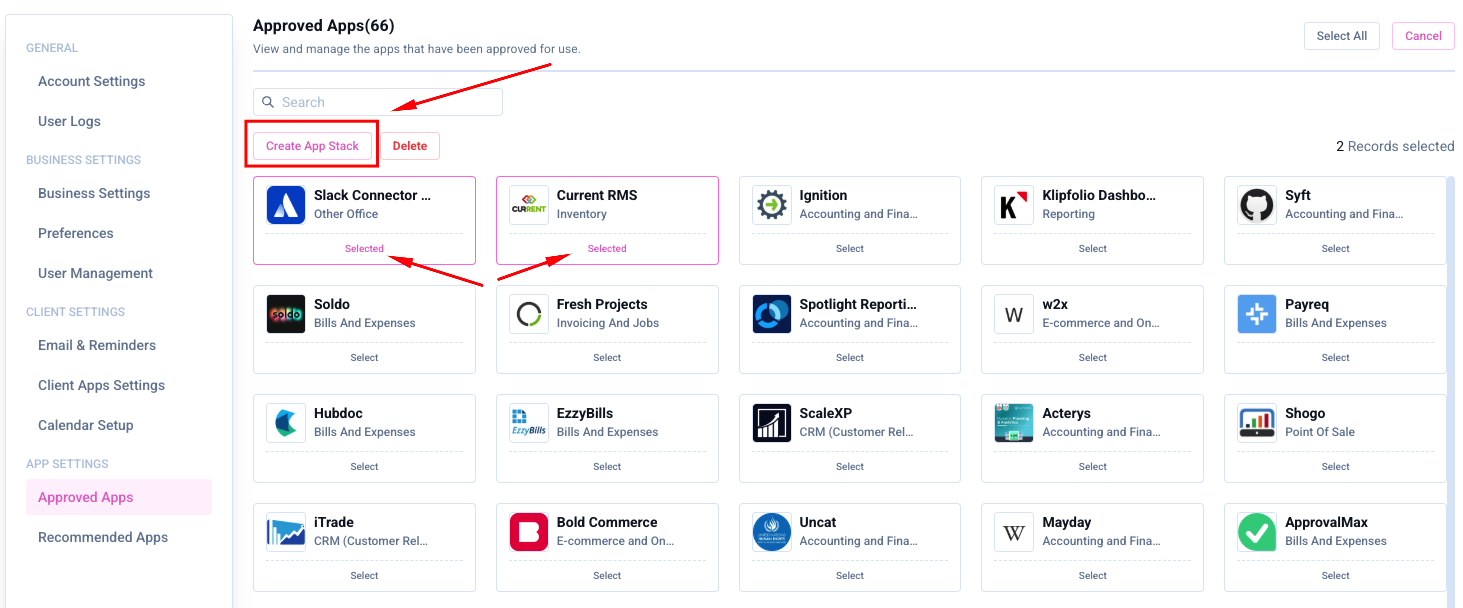This screenshot has width=1463, height=608.
Task: Select the ApprovalMax app
Action: point(1336,576)
